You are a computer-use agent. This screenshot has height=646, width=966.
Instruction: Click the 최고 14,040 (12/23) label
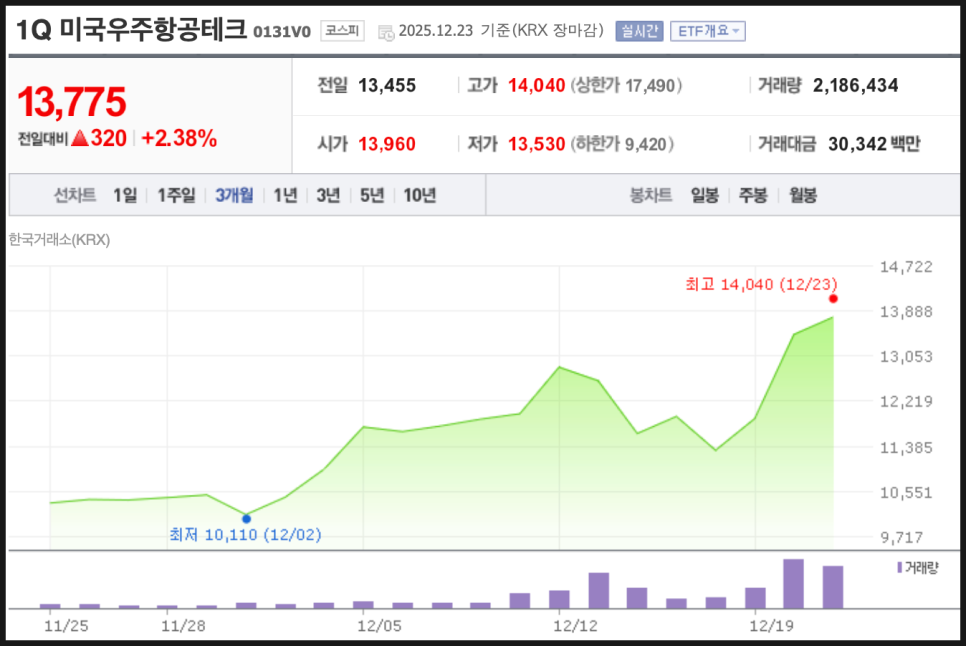click(x=761, y=284)
